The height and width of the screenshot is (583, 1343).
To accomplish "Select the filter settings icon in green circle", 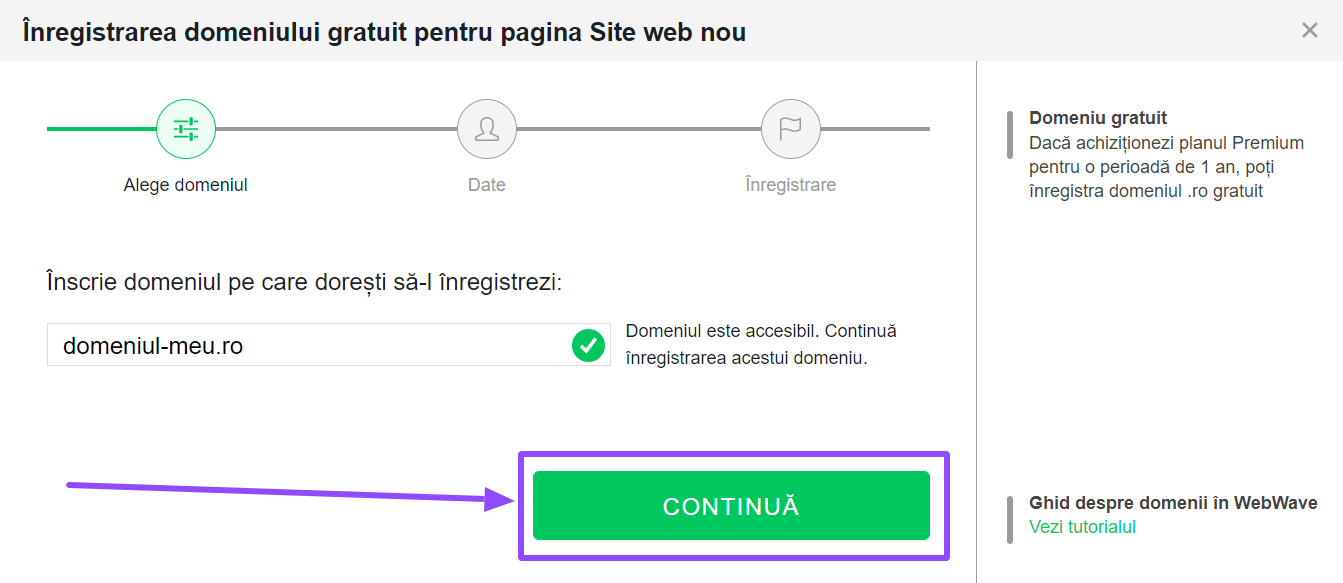I will click(185, 128).
